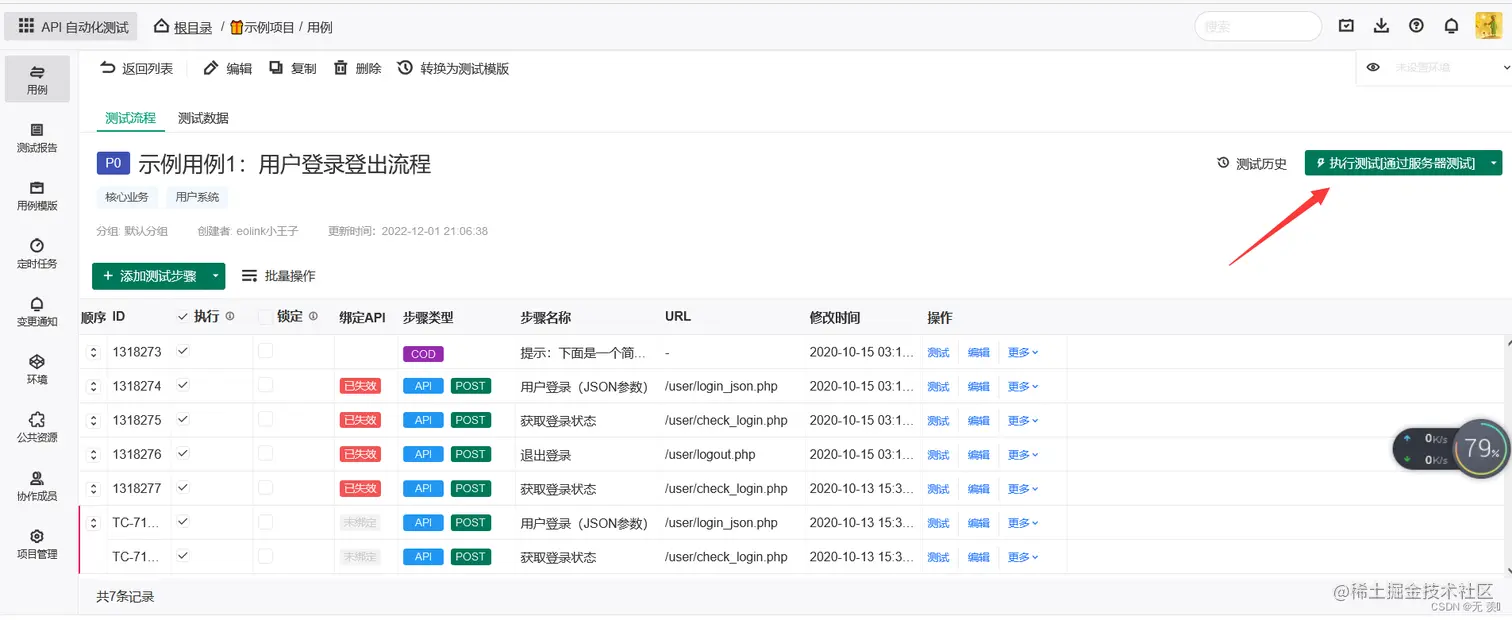1512x620 pixels.
Task: Toggle 执行 checkbox for row 1318273
Action: coord(182,352)
